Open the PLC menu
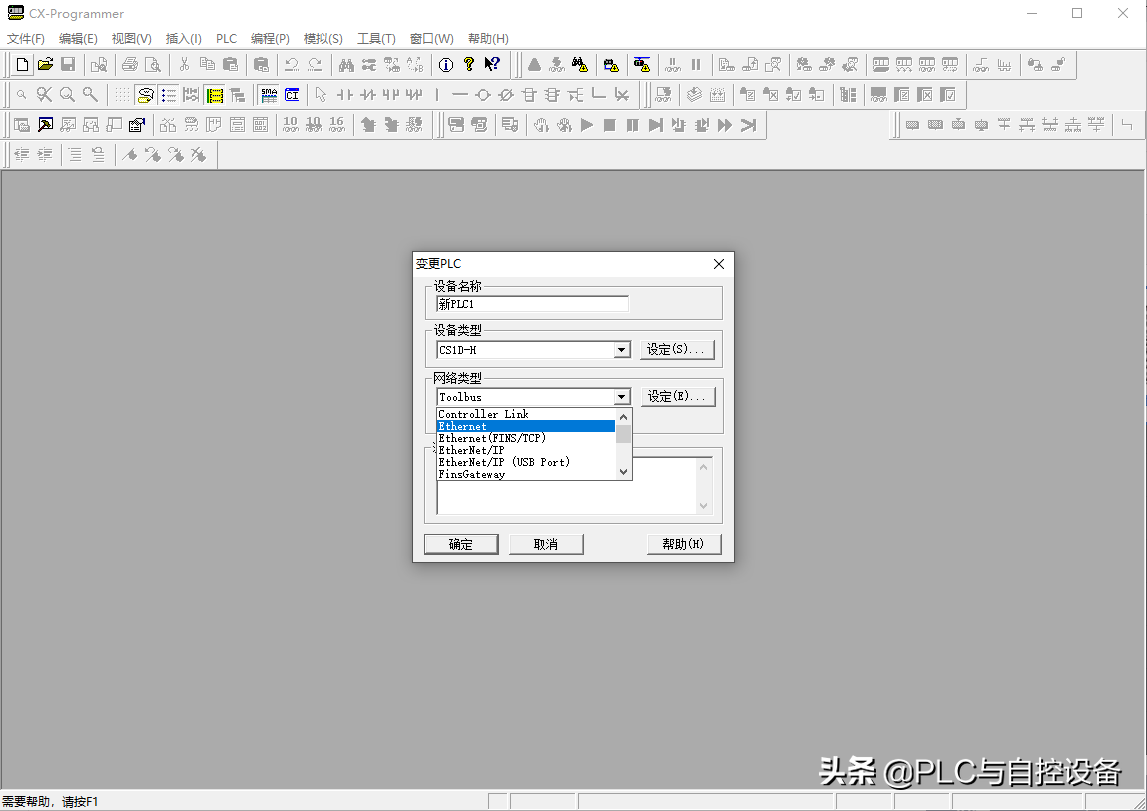Viewport: 1147px width, 811px height. [226, 39]
